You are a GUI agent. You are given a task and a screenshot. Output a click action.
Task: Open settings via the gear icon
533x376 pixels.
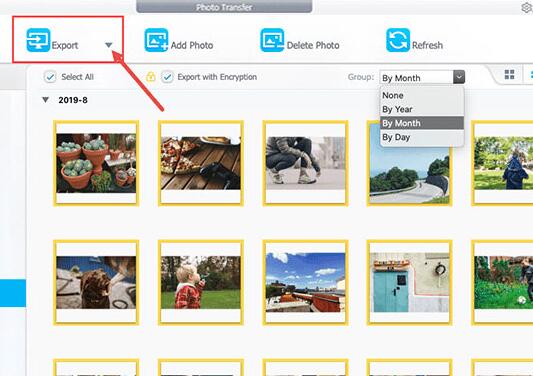527,7
